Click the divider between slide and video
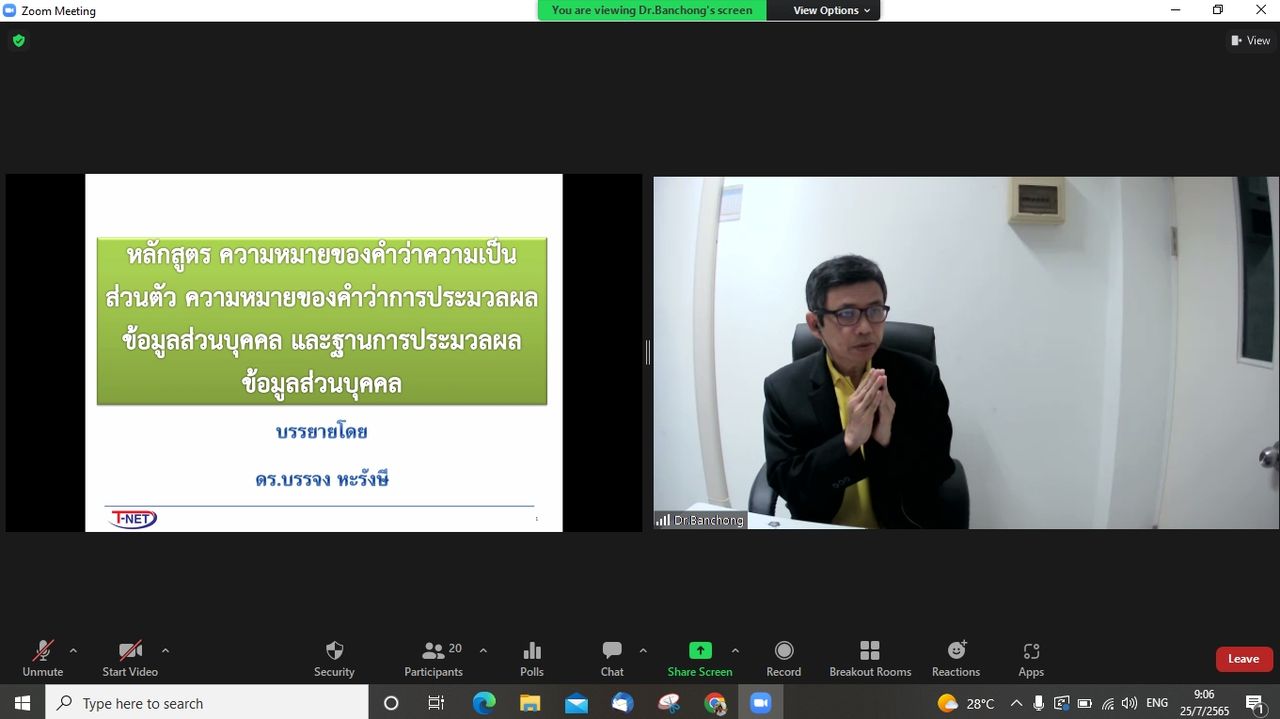This screenshot has width=1280, height=719. [647, 352]
